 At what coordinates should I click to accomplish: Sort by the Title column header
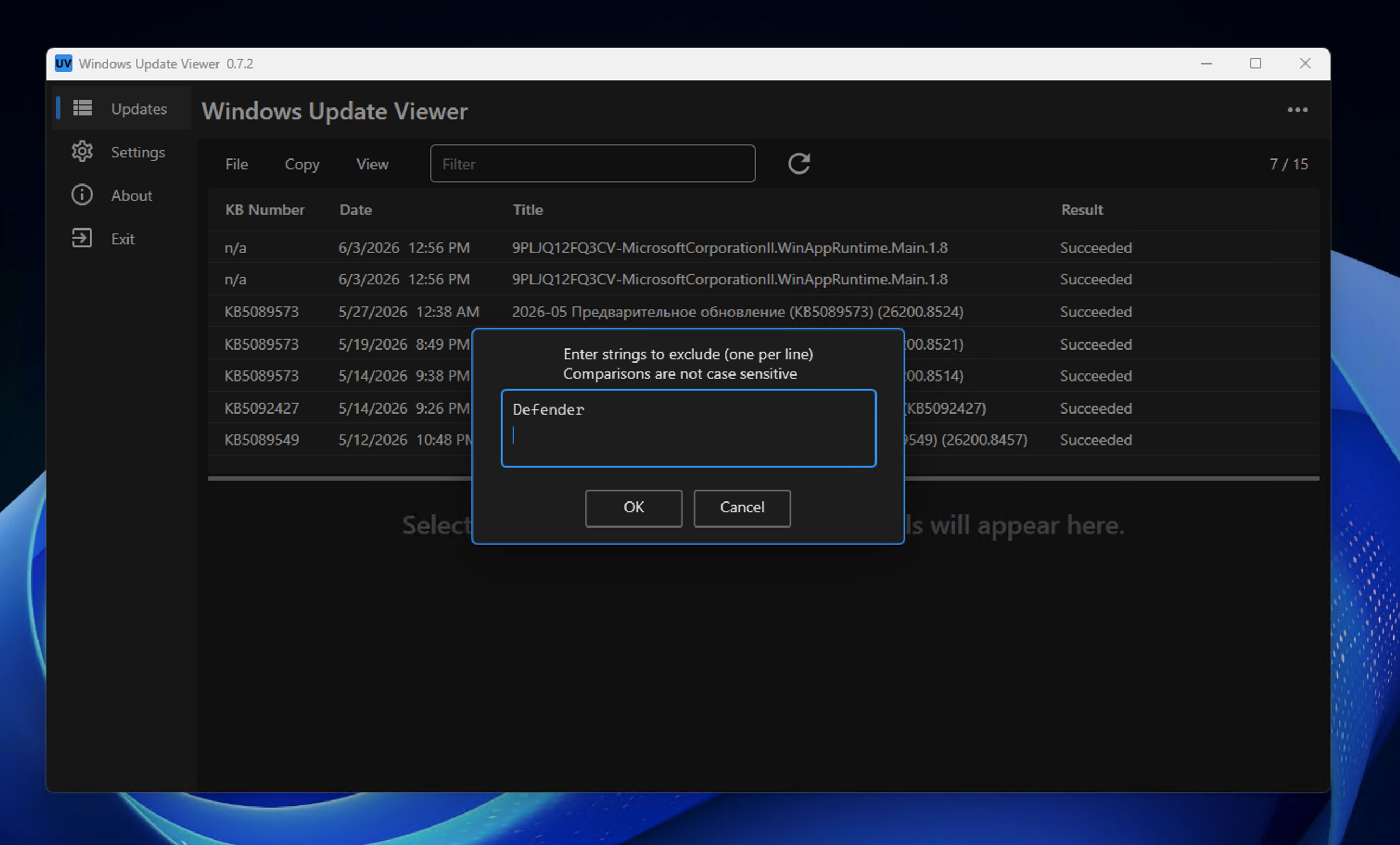(x=528, y=210)
